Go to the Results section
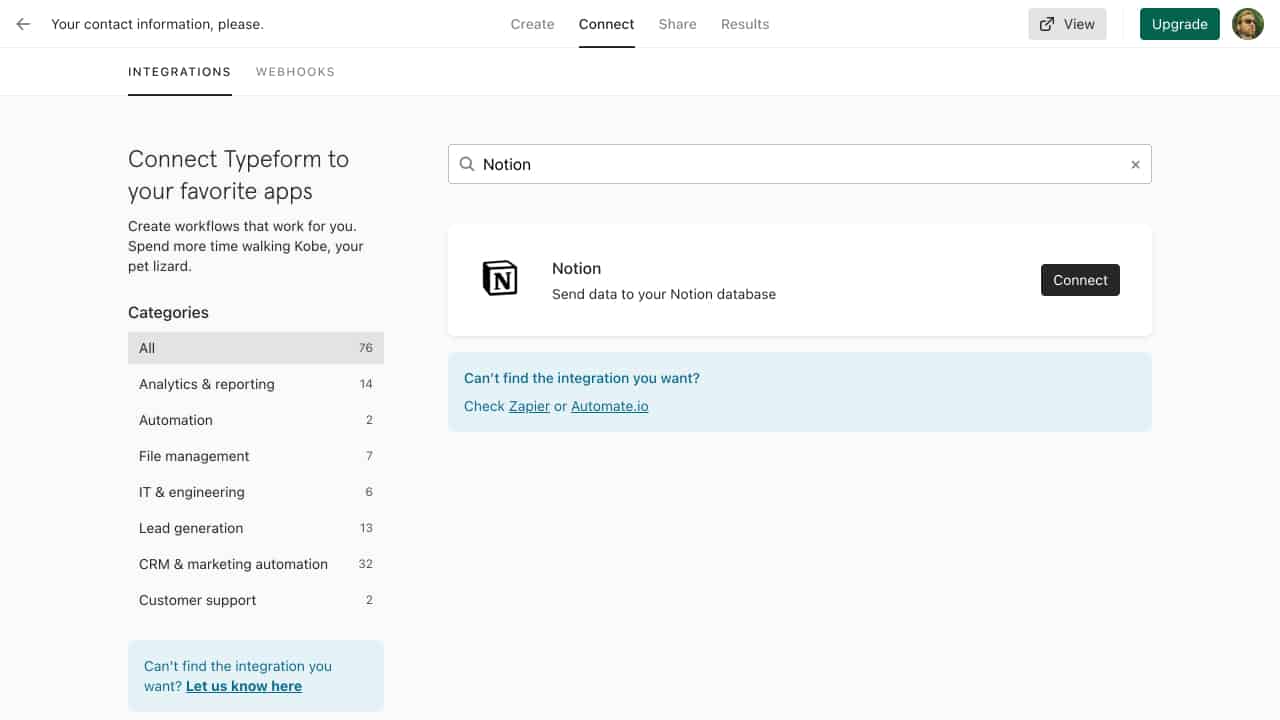Viewport: 1280px width, 720px height. coord(745,23)
